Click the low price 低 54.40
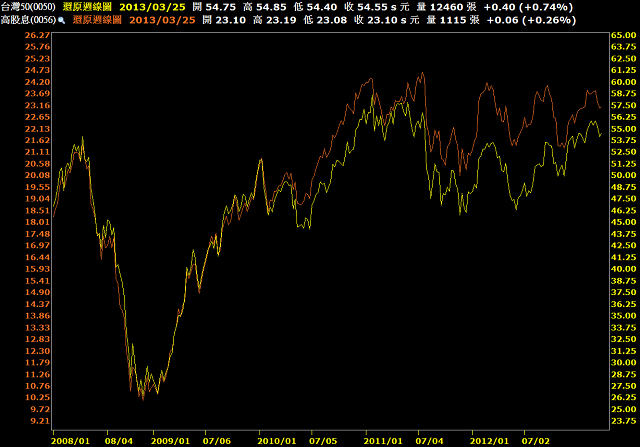 [315, 7]
